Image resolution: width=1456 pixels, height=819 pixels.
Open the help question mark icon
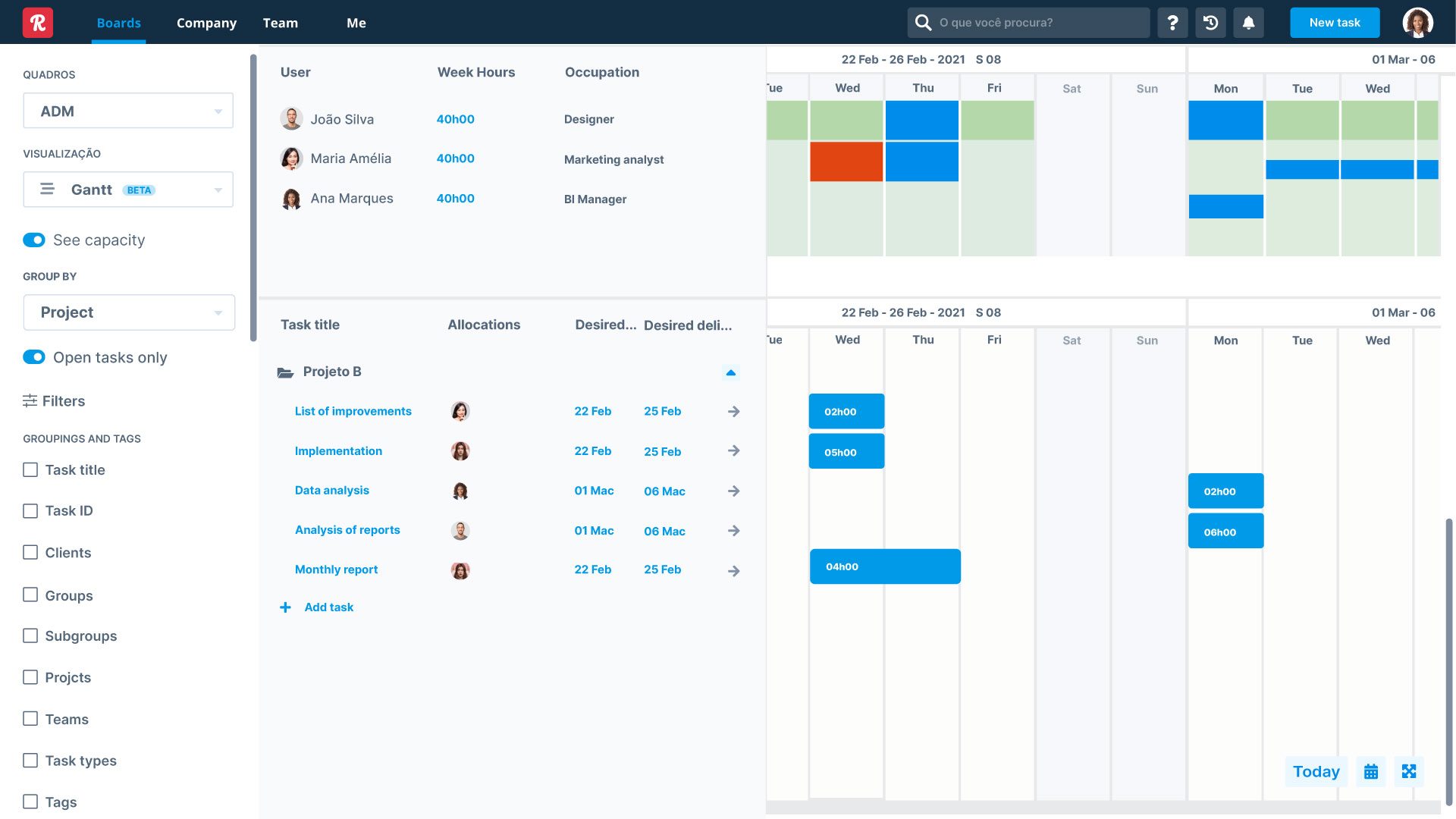(x=1172, y=23)
